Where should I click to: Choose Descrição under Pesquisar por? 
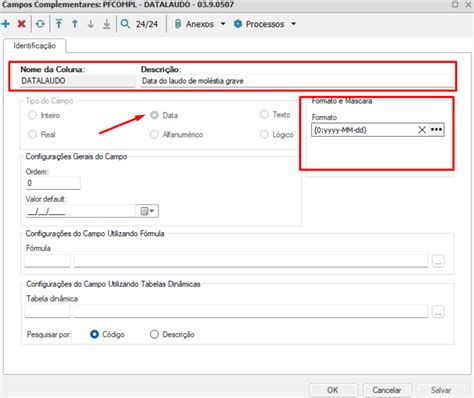click(154, 334)
